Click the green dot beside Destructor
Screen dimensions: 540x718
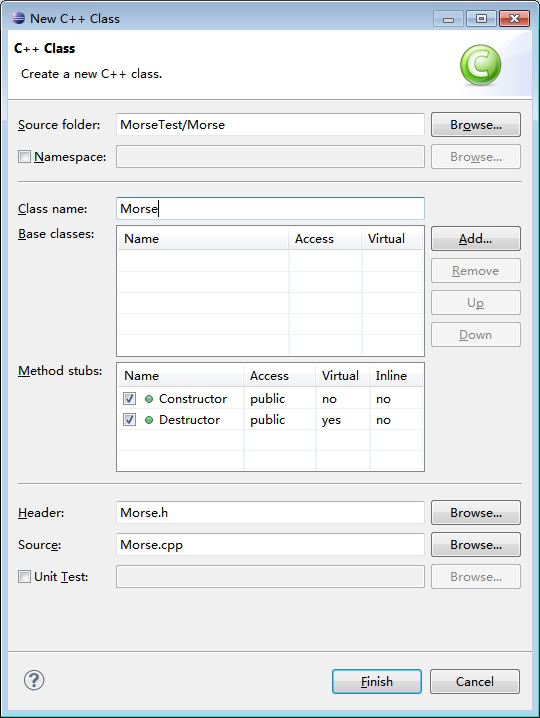[149, 420]
